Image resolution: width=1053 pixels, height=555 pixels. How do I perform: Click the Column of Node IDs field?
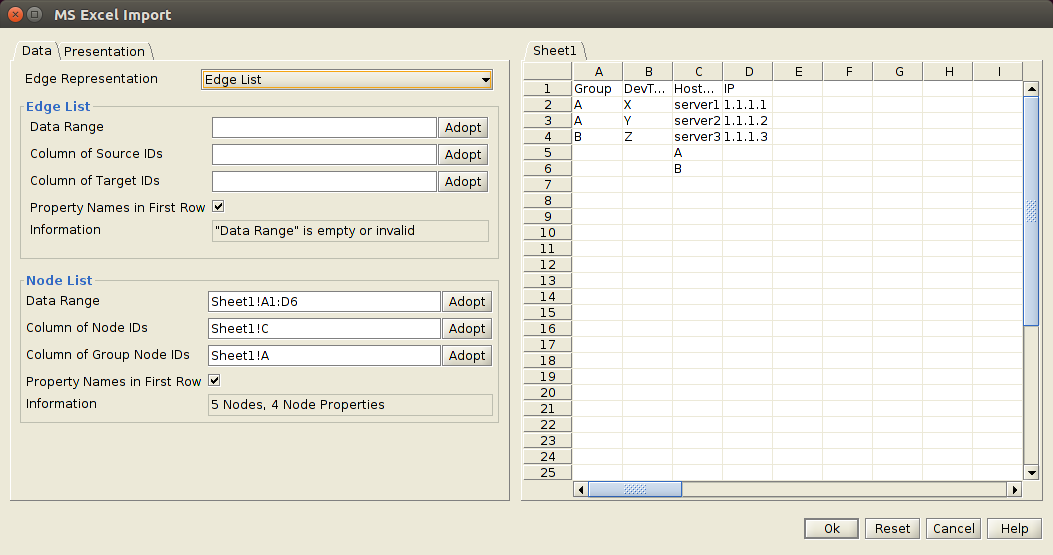(324, 329)
